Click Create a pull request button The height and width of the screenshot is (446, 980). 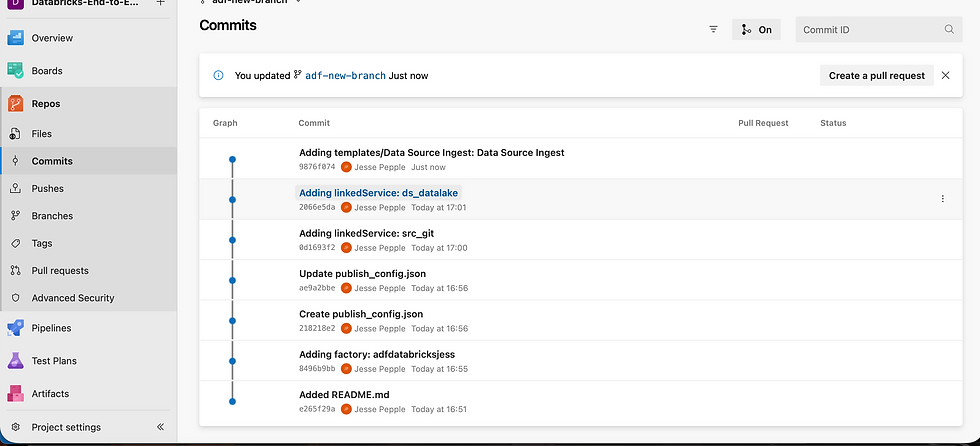coord(876,75)
